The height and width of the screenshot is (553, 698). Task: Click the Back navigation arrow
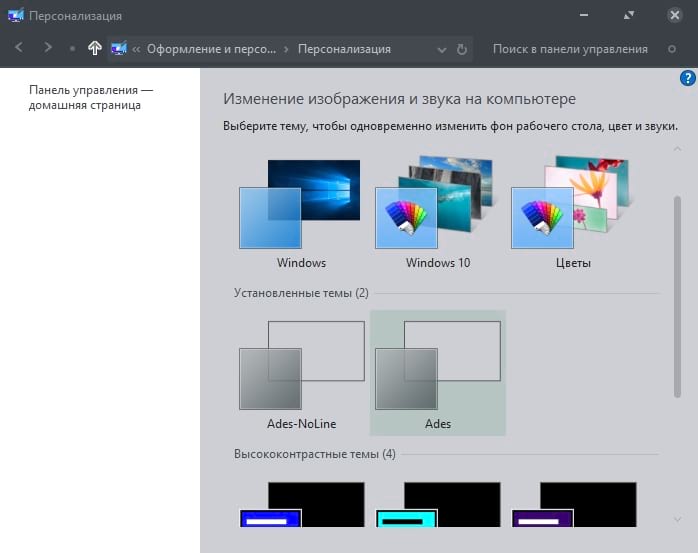click(19, 47)
